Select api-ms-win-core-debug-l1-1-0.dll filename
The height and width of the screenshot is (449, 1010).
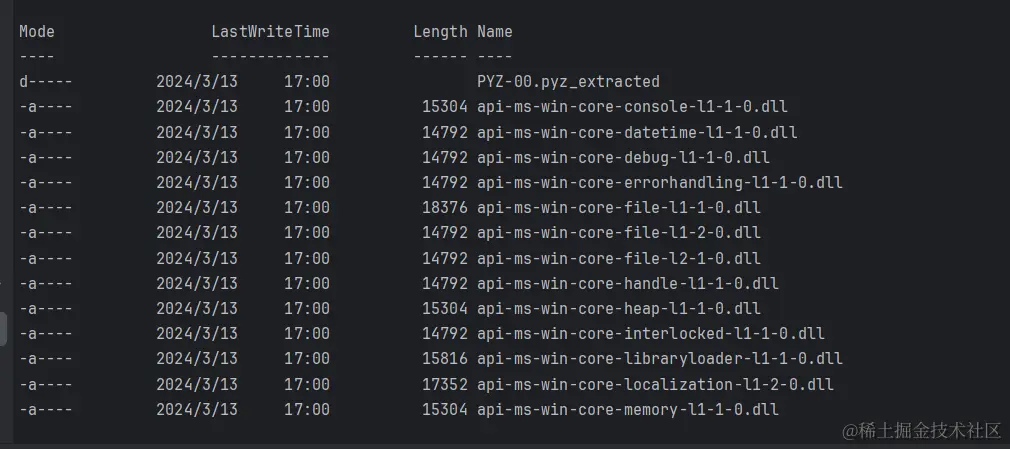(x=623, y=158)
